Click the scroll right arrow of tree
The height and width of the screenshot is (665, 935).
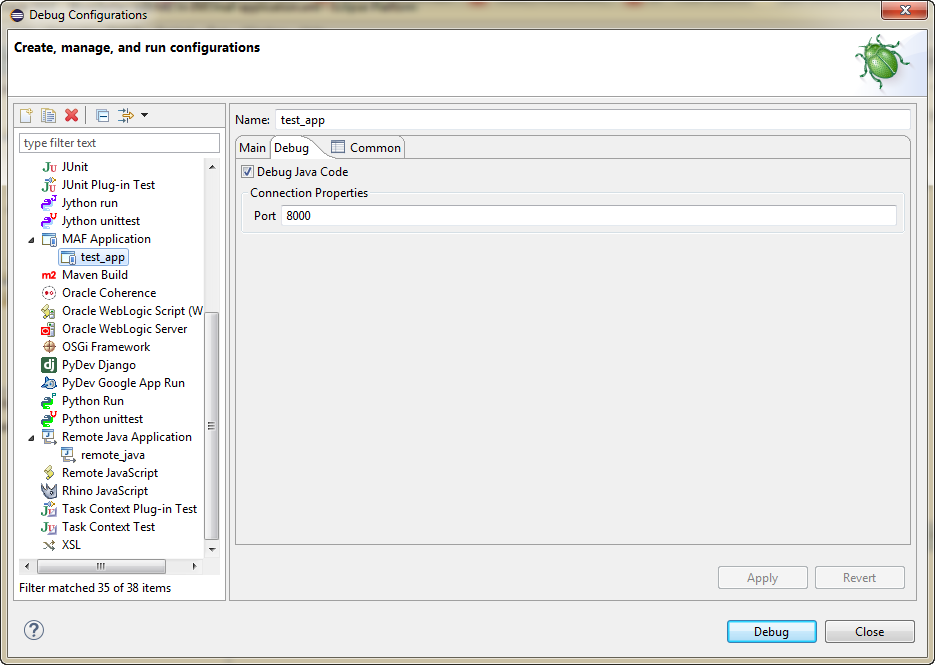pyautogui.click(x=194, y=566)
